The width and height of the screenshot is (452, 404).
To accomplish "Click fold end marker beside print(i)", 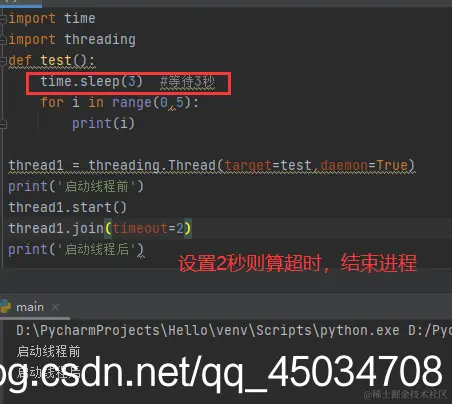I will (x=3, y=124).
